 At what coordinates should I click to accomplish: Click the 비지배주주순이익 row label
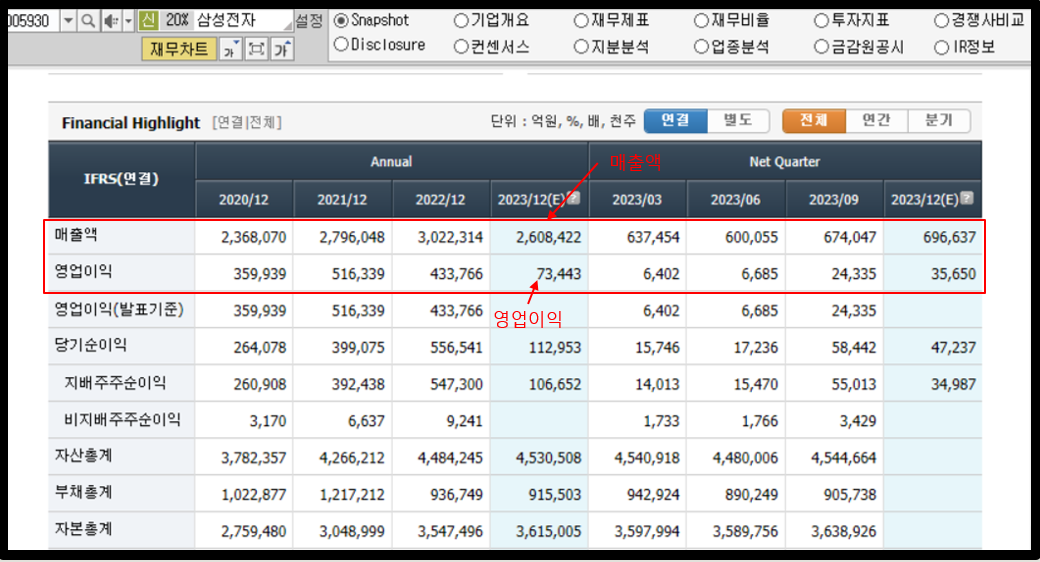pyautogui.click(x=122, y=419)
